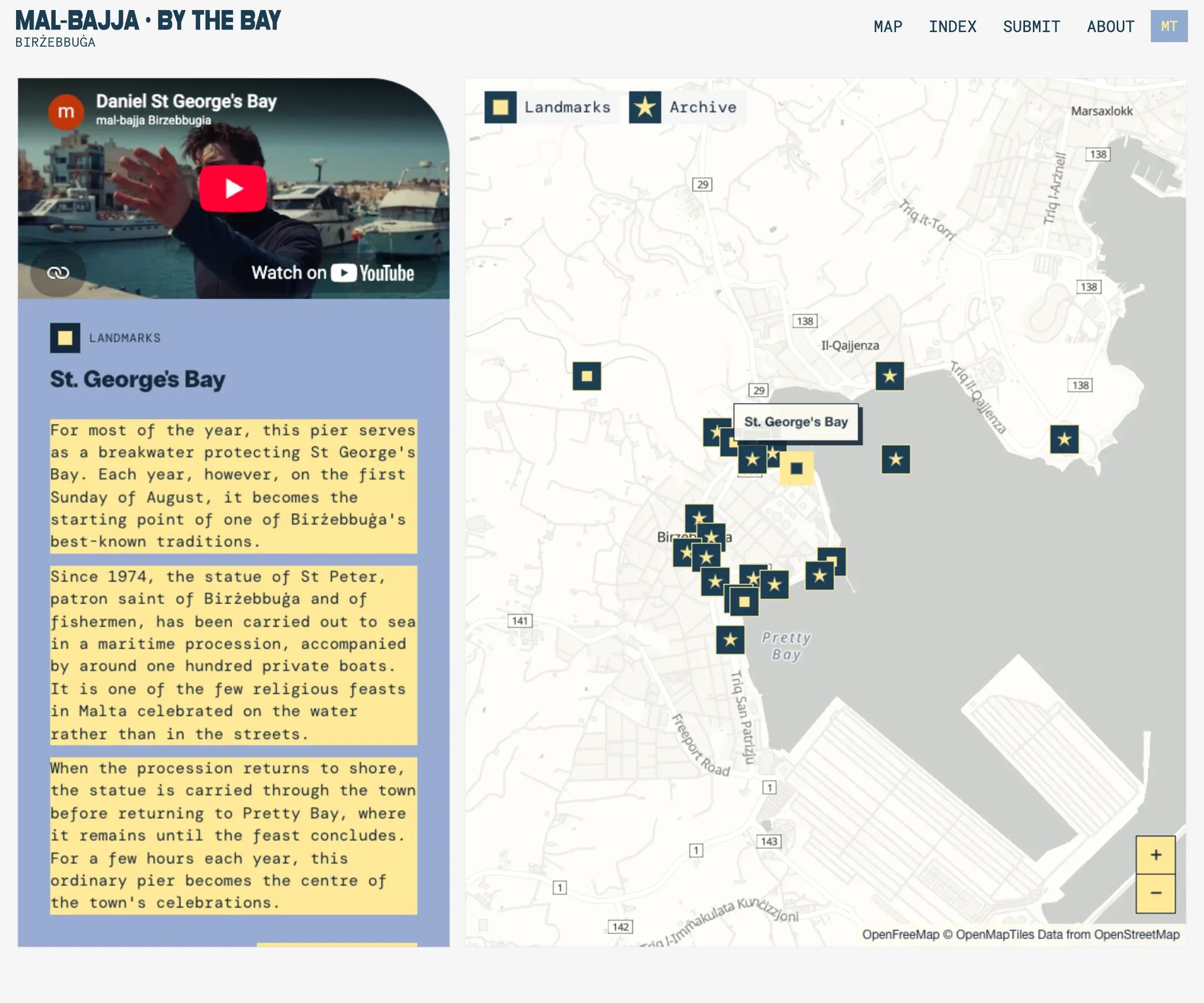
Task: Select the archive star marker beside Pretty Bay label
Action: pyautogui.click(x=730, y=639)
